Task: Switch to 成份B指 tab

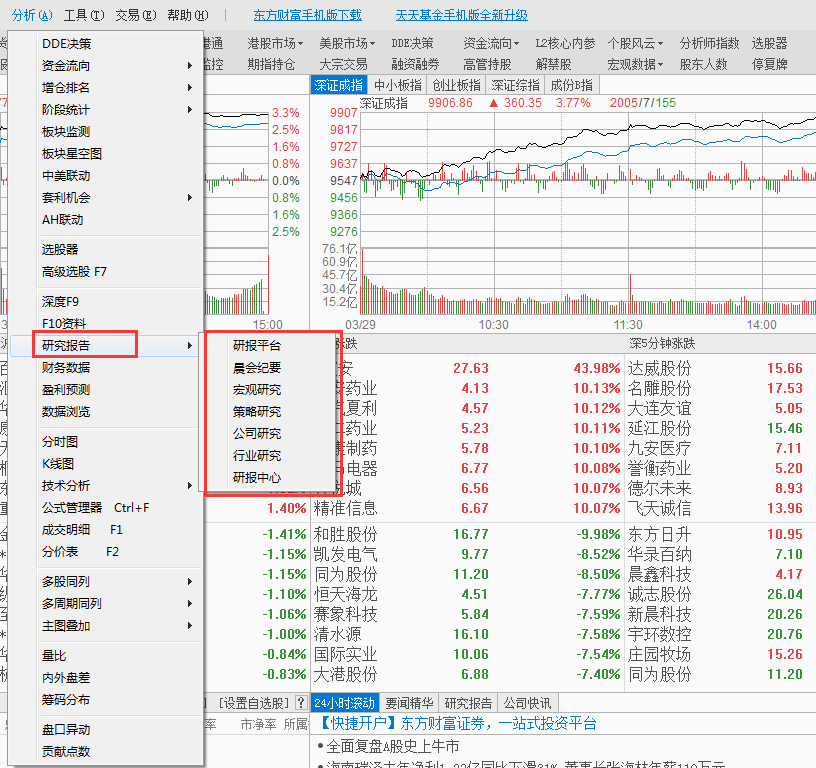Action: point(571,85)
